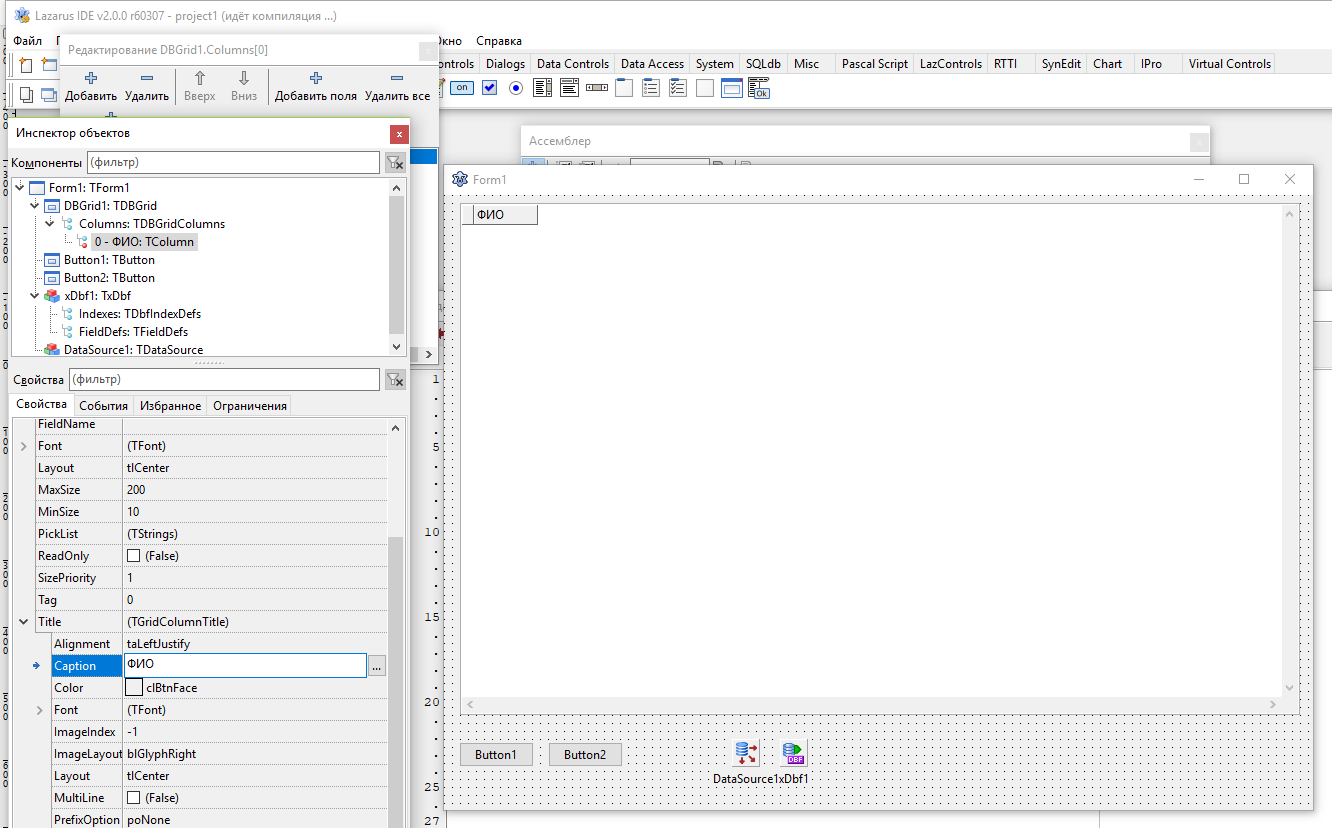Switch to the Ограничения tab
This screenshot has height=828, width=1332.
[x=250, y=405]
